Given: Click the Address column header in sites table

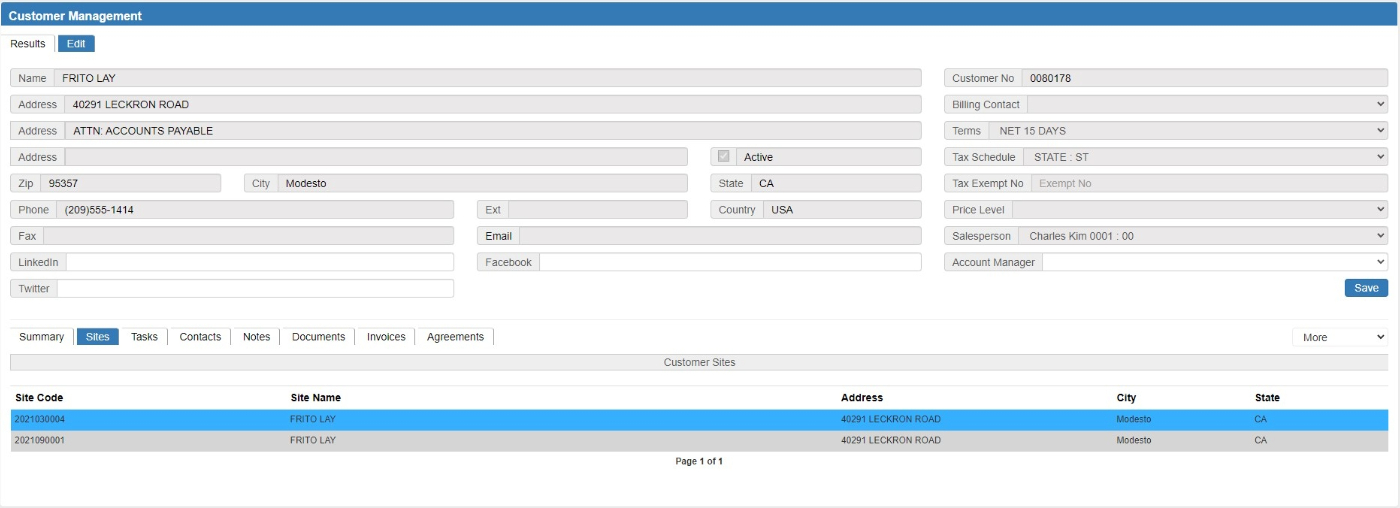Looking at the screenshot, I should click(x=862, y=398).
